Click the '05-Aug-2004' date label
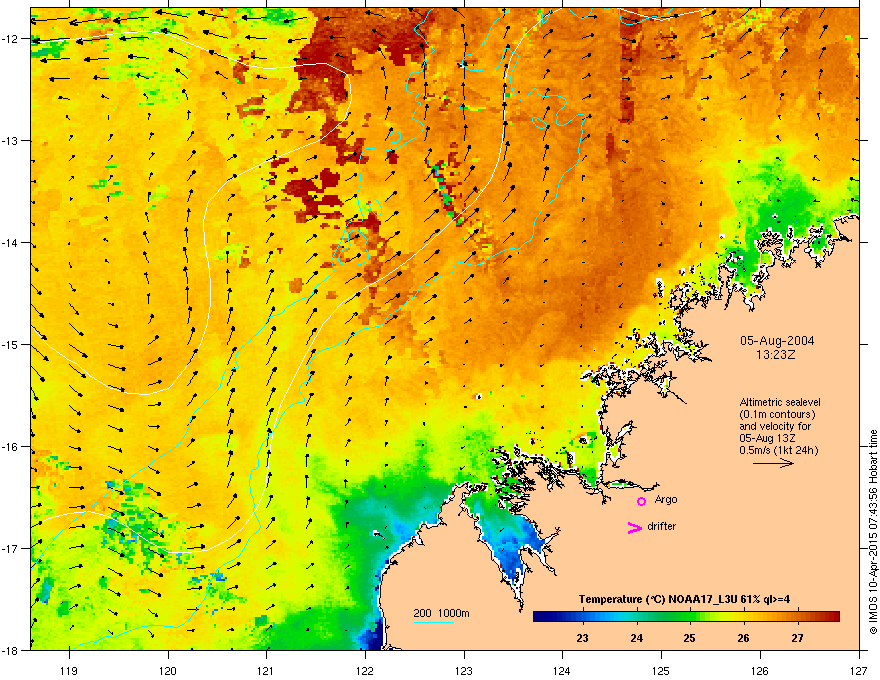Screen dimensions: 880x680 [777, 341]
